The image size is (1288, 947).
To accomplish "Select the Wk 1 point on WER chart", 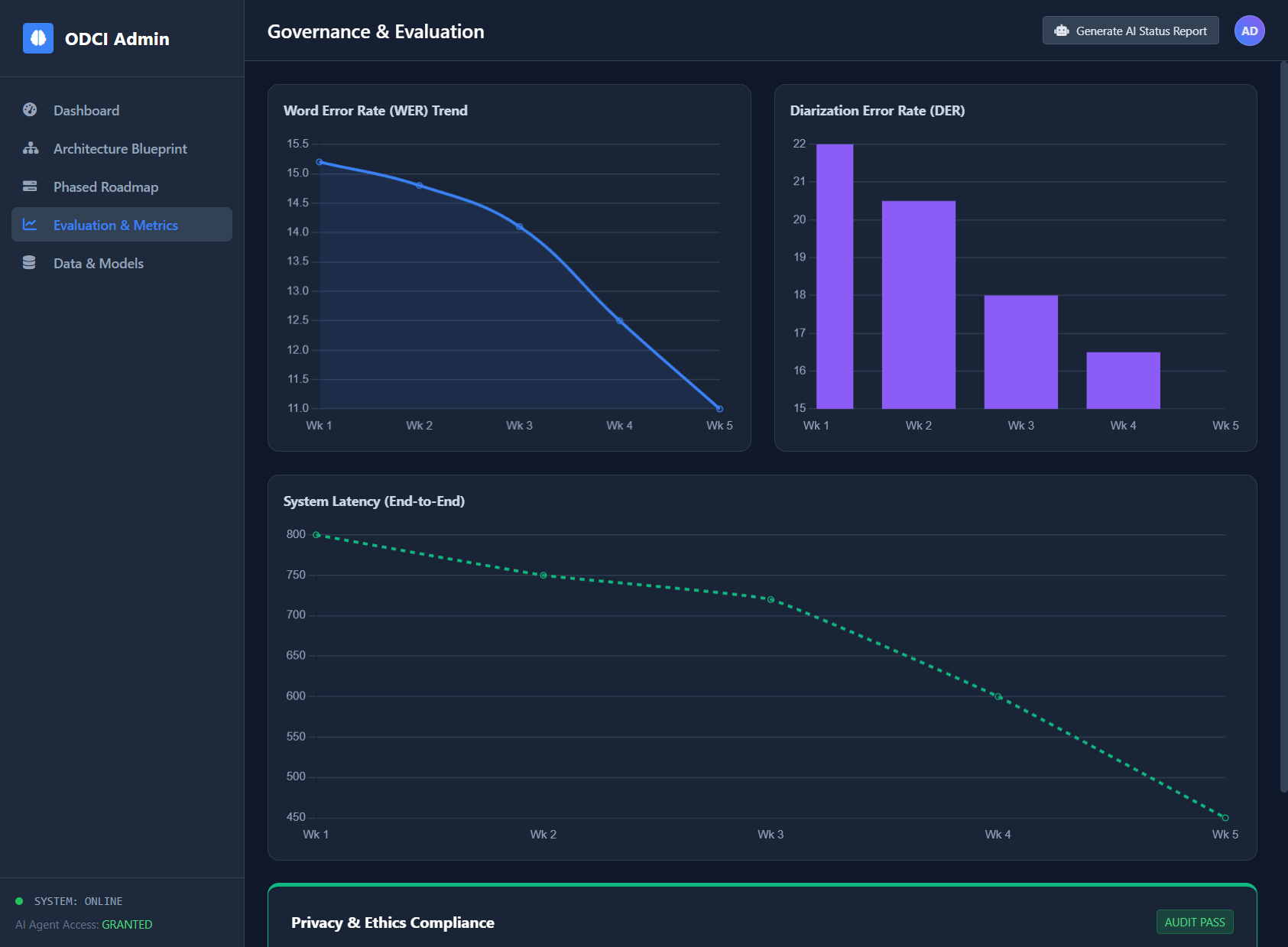I will [319, 161].
